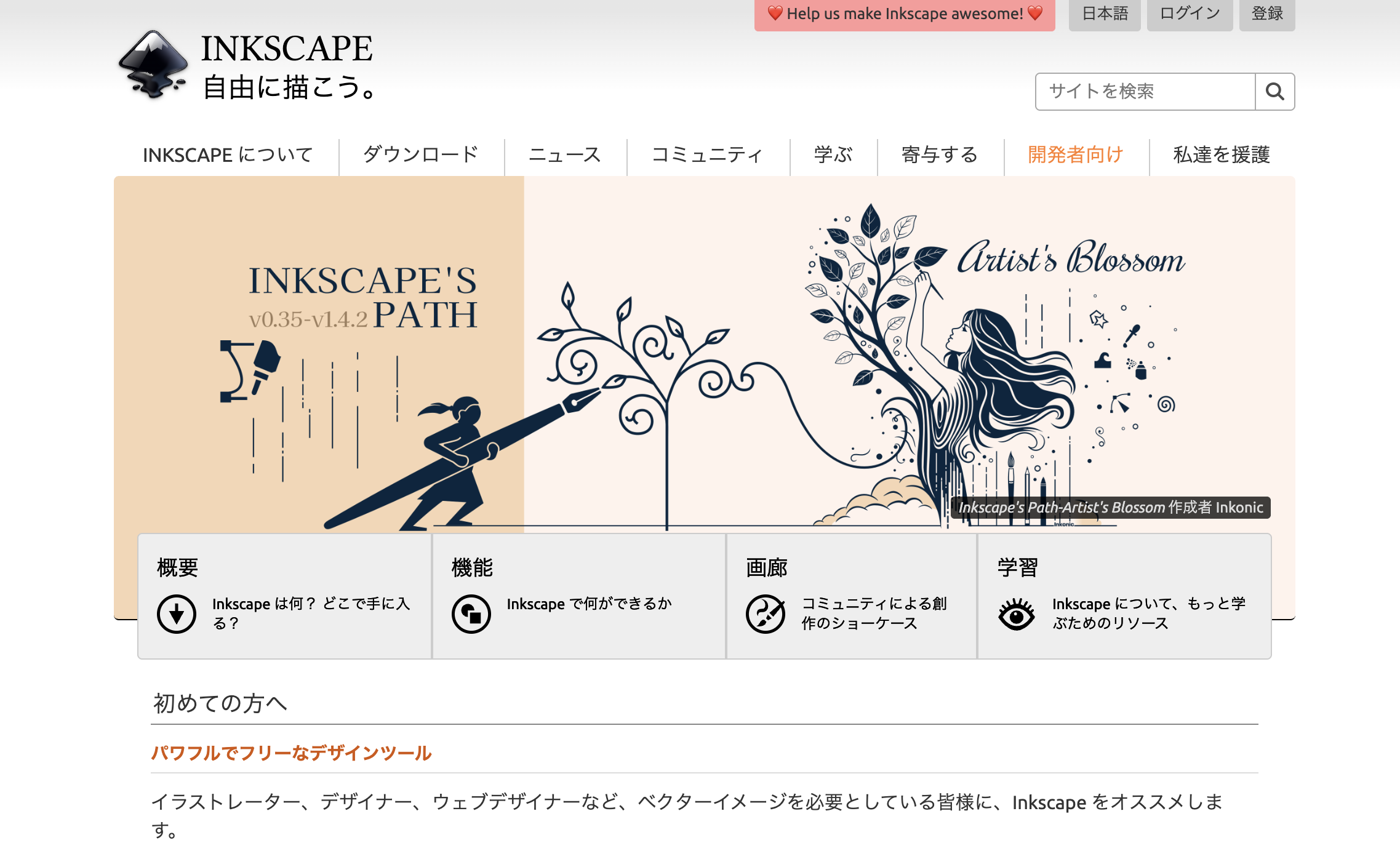Click the download arrow icon under 概要
Viewport: 1400px width, 859px height.
[177, 613]
